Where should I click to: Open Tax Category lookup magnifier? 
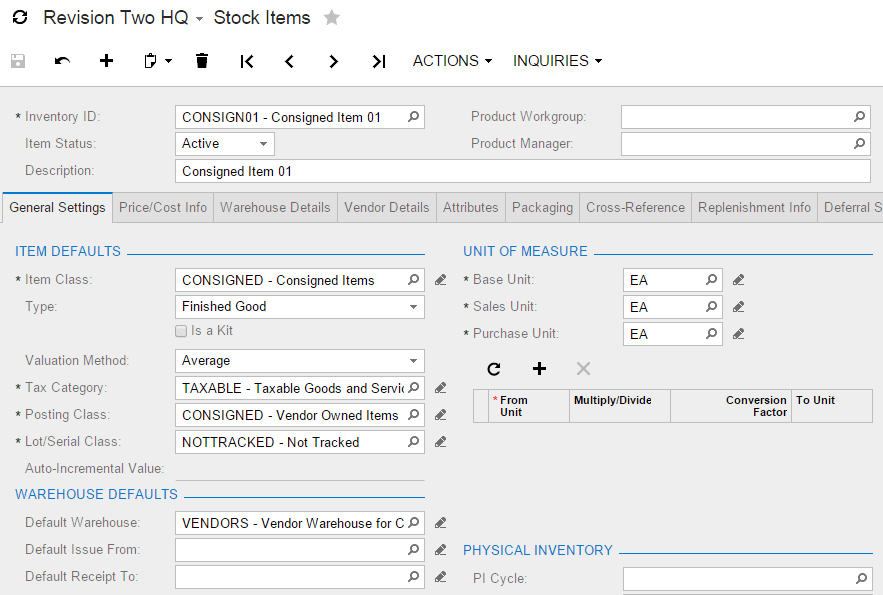[x=413, y=388]
